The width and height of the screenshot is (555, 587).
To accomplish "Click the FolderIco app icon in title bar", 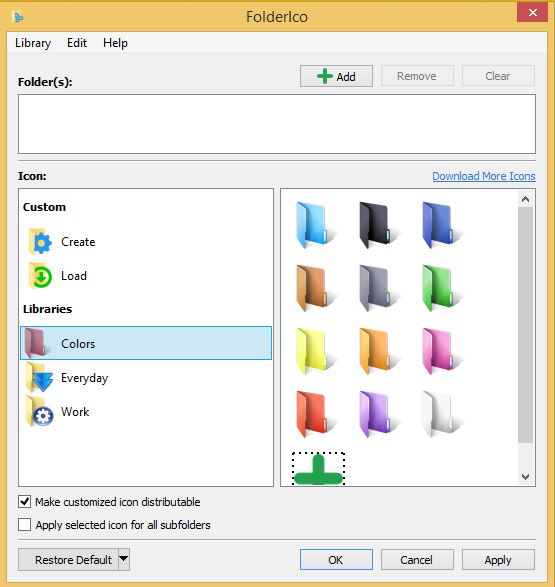I will tap(18, 17).
